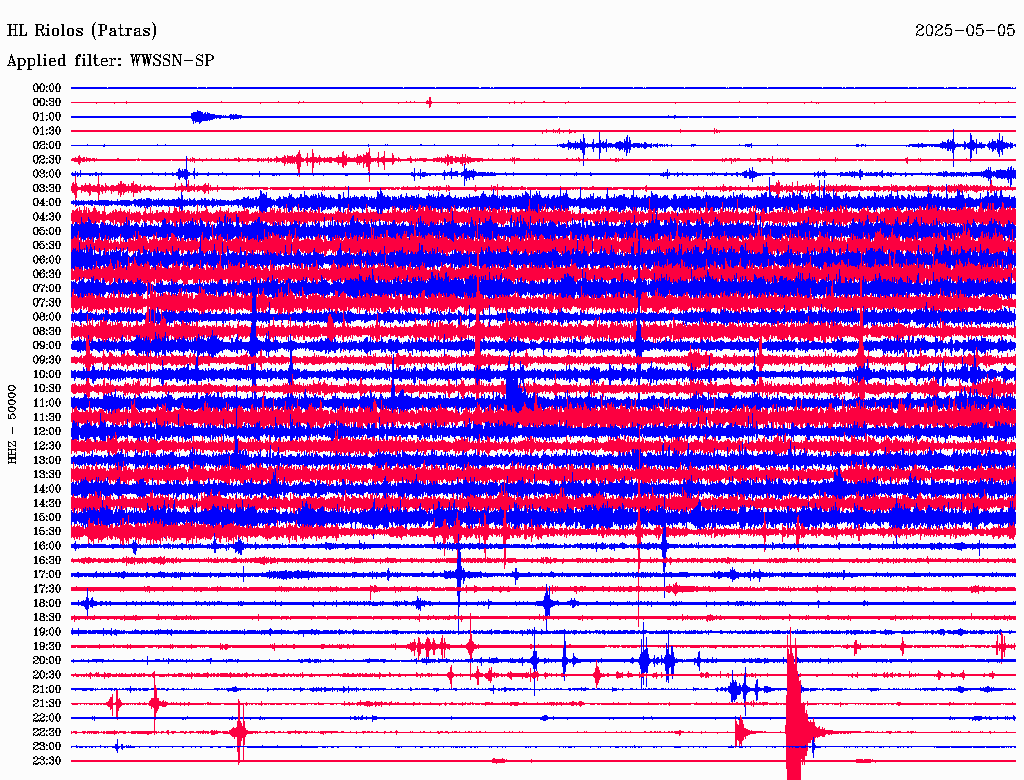The image size is (1024, 780).
Task: Click the '22:30' time label
Action: [47, 732]
